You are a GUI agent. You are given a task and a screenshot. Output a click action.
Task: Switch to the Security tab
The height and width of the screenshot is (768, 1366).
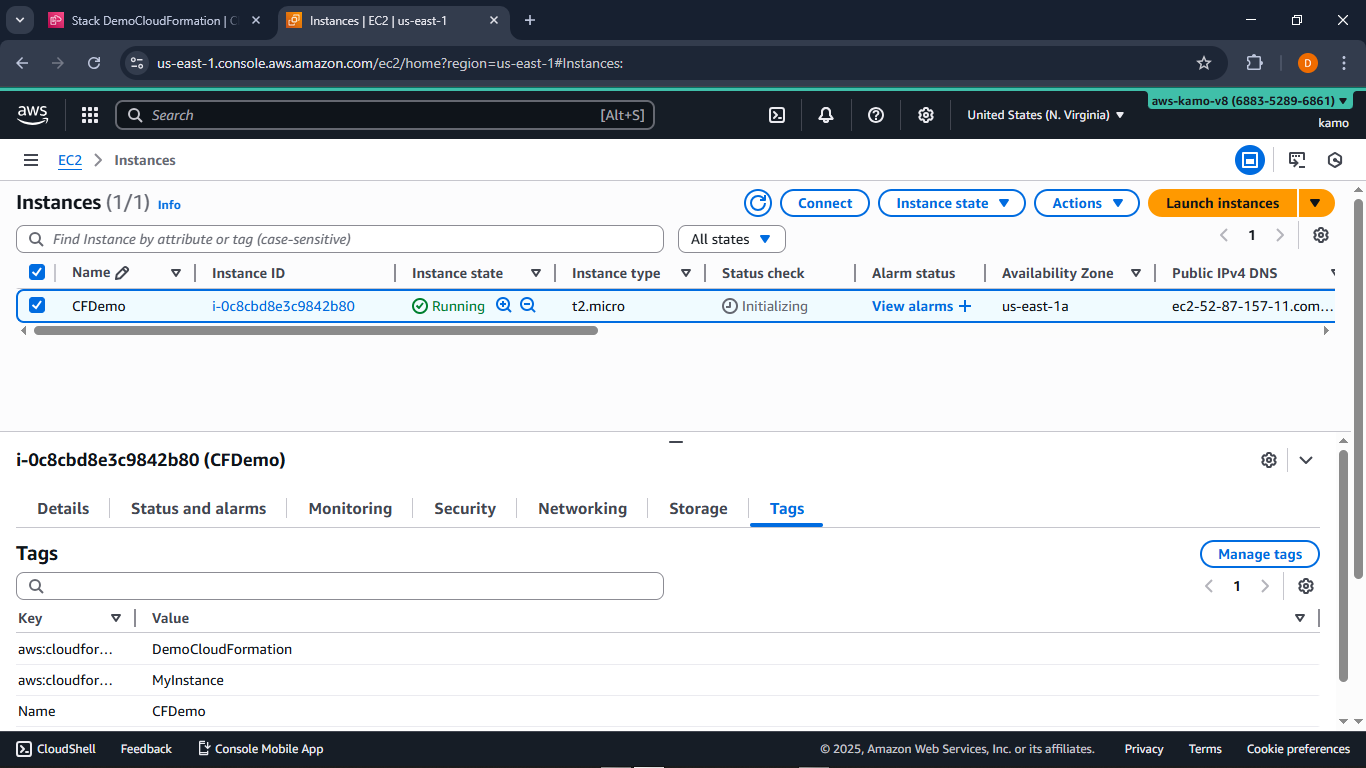(x=464, y=508)
